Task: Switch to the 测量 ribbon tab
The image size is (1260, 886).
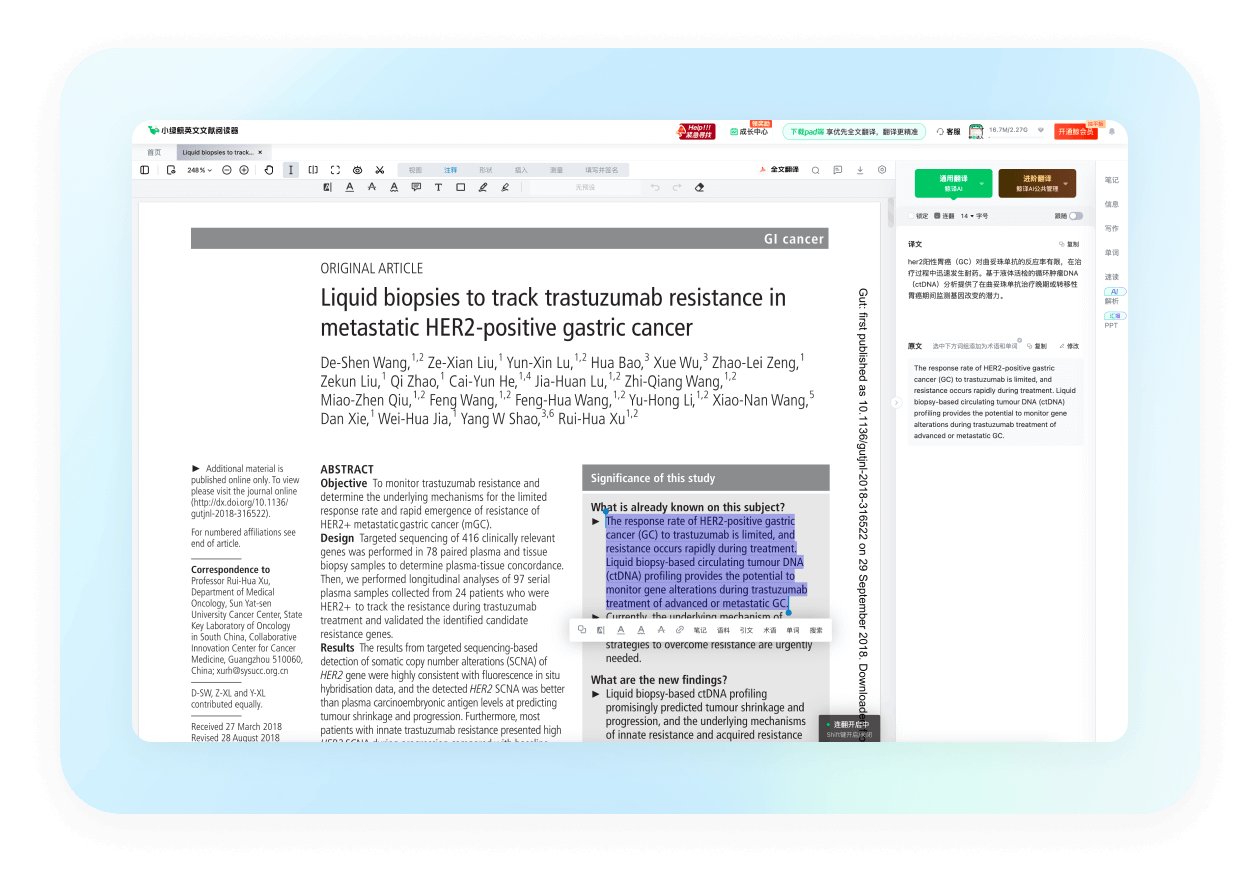Action: tap(556, 170)
